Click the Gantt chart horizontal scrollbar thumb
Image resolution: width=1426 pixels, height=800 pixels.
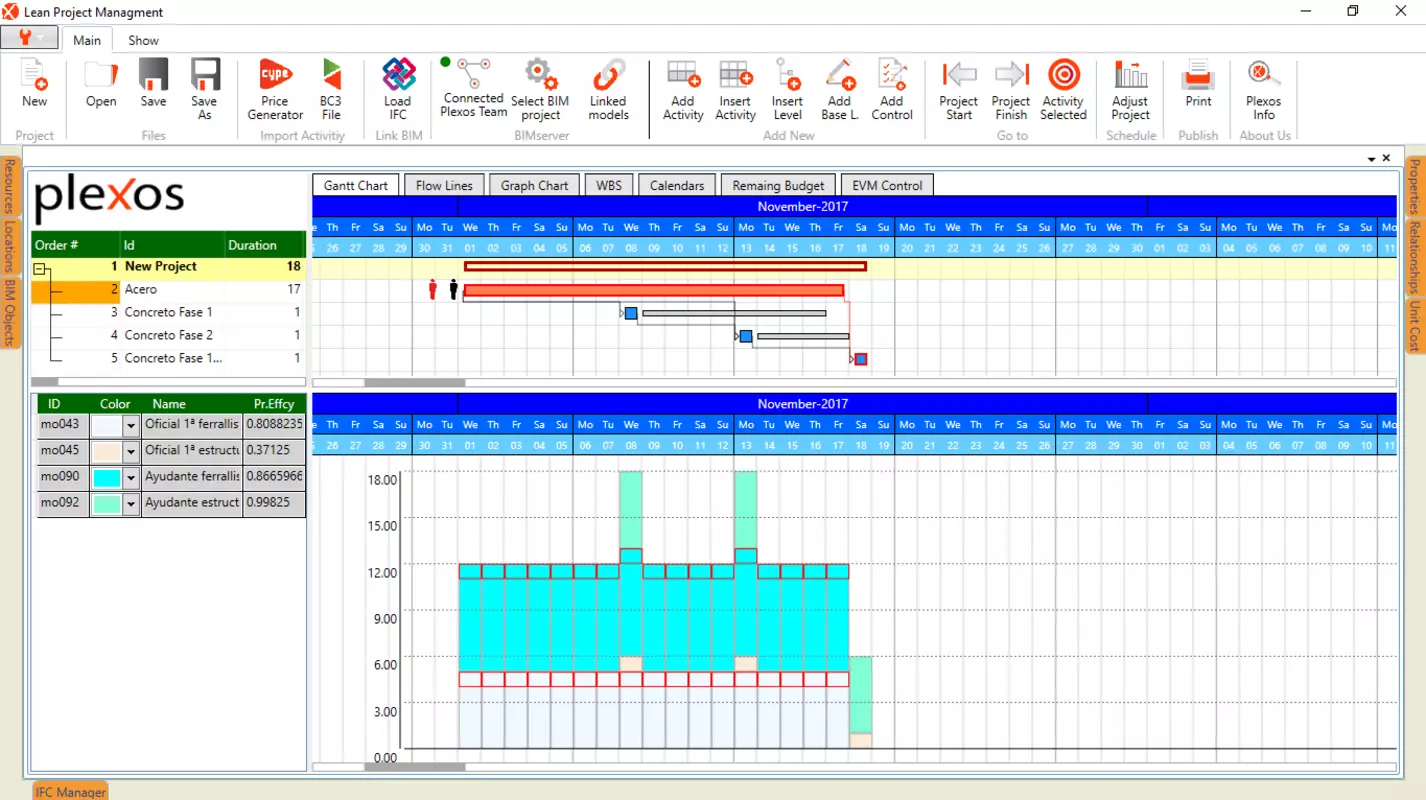pyautogui.click(x=415, y=382)
